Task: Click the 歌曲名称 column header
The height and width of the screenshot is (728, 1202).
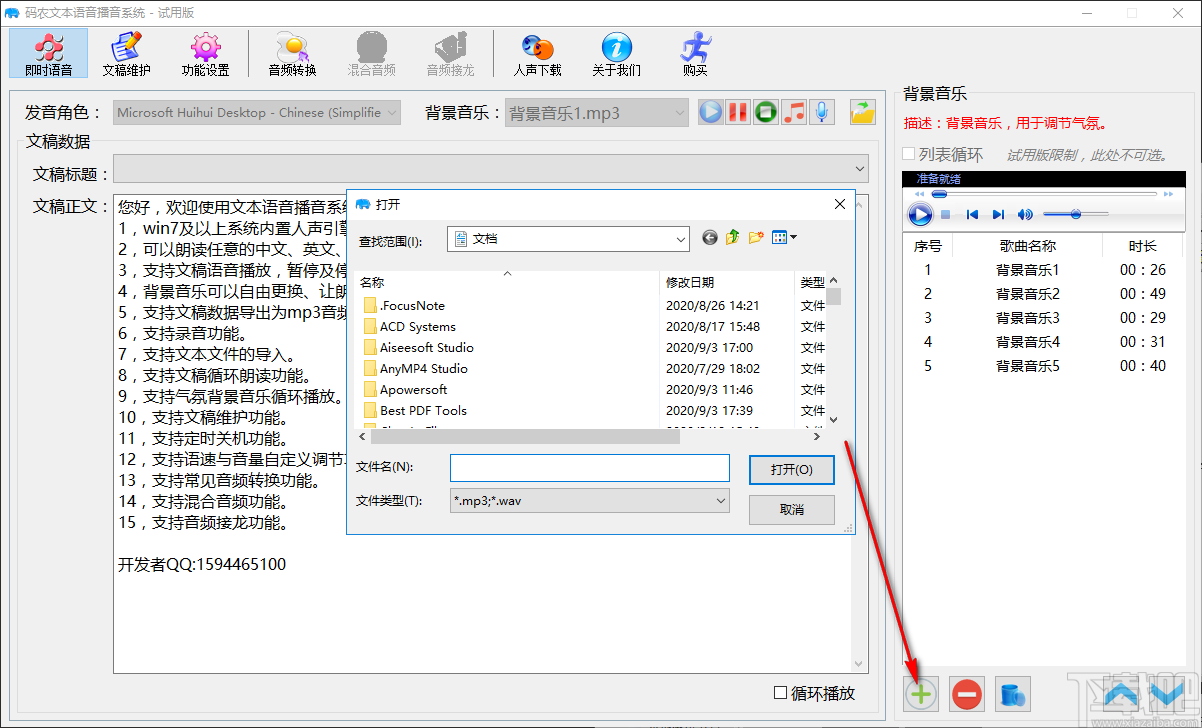Action: tap(1027, 245)
